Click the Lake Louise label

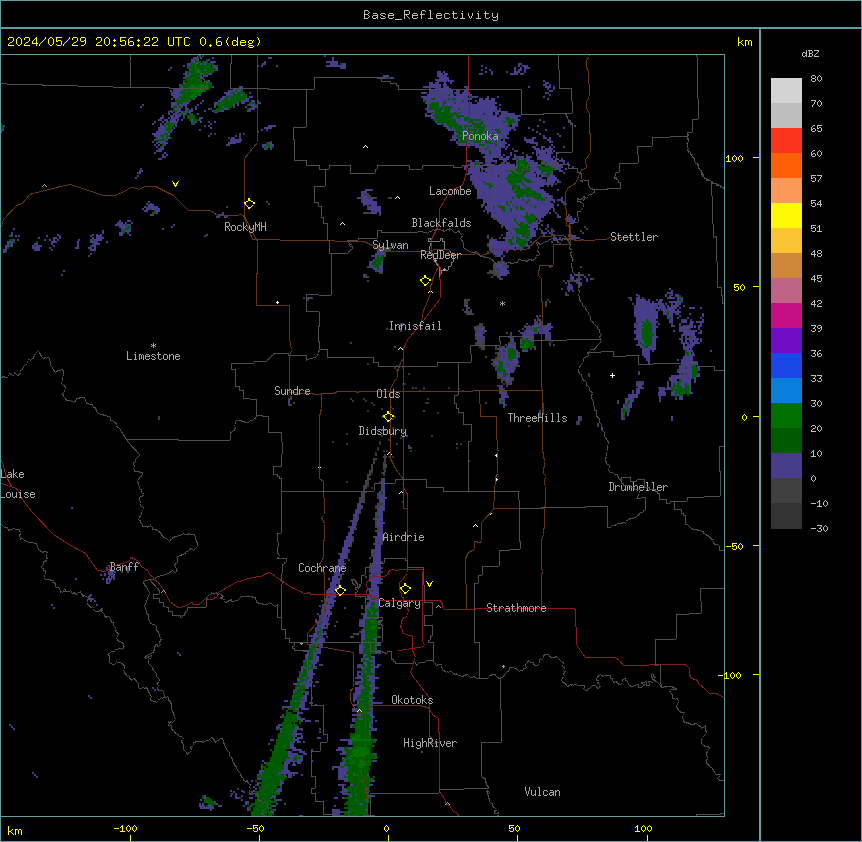point(17,484)
